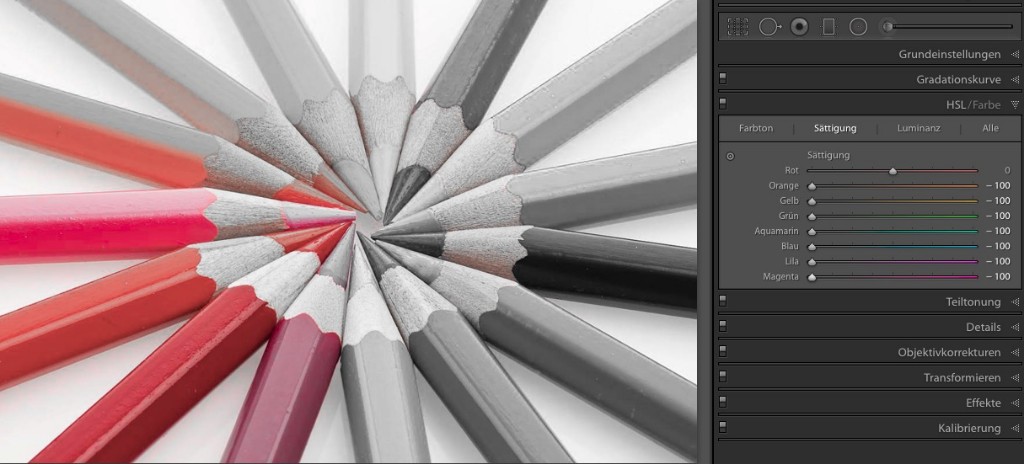Viewport: 1024px width, 464px height.
Task: Click the Rot saturation slider handle
Action: tap(893, 171)
